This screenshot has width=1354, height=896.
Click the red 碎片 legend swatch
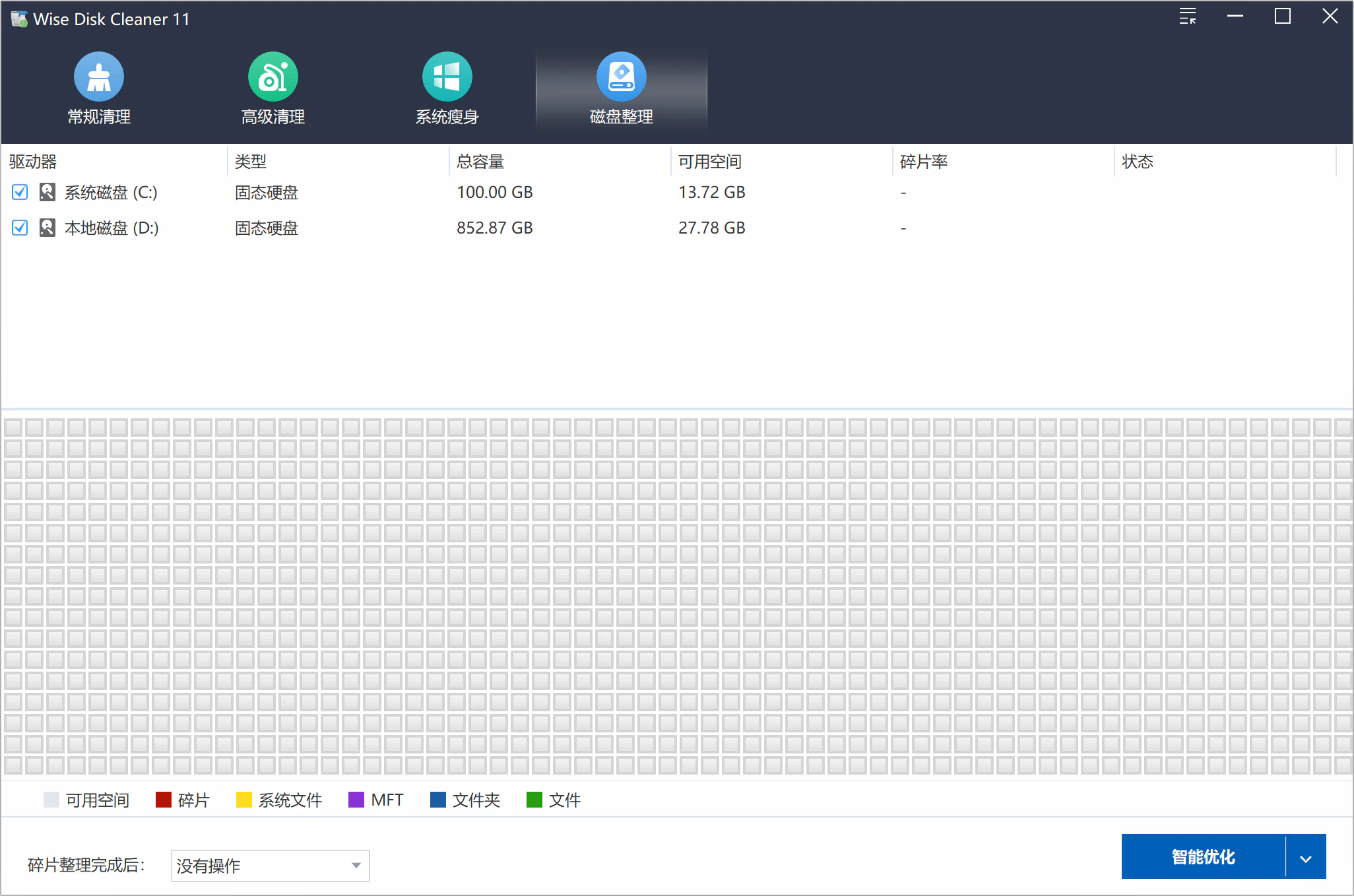coord(164,800)
